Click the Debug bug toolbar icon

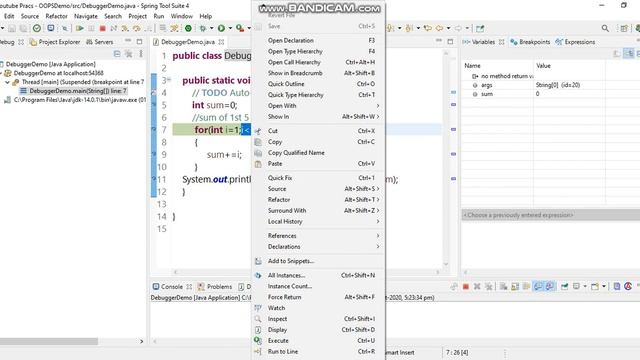[x=202, y=28]
